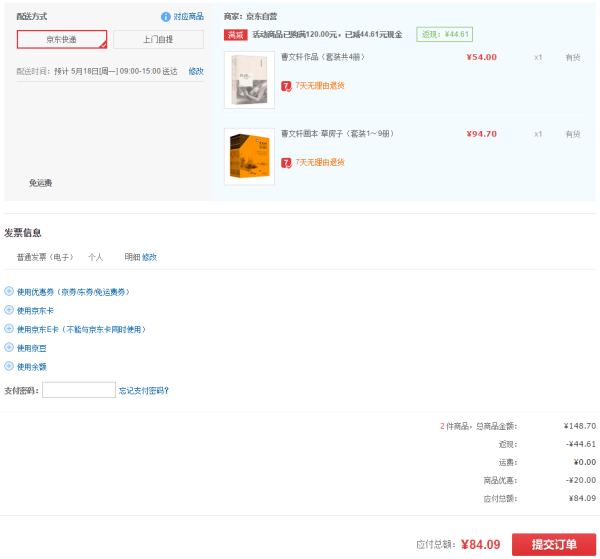Screen dimensions: 600x559
Task: Click the large red ¥84.09 total
Action: (x=480, y=544)
